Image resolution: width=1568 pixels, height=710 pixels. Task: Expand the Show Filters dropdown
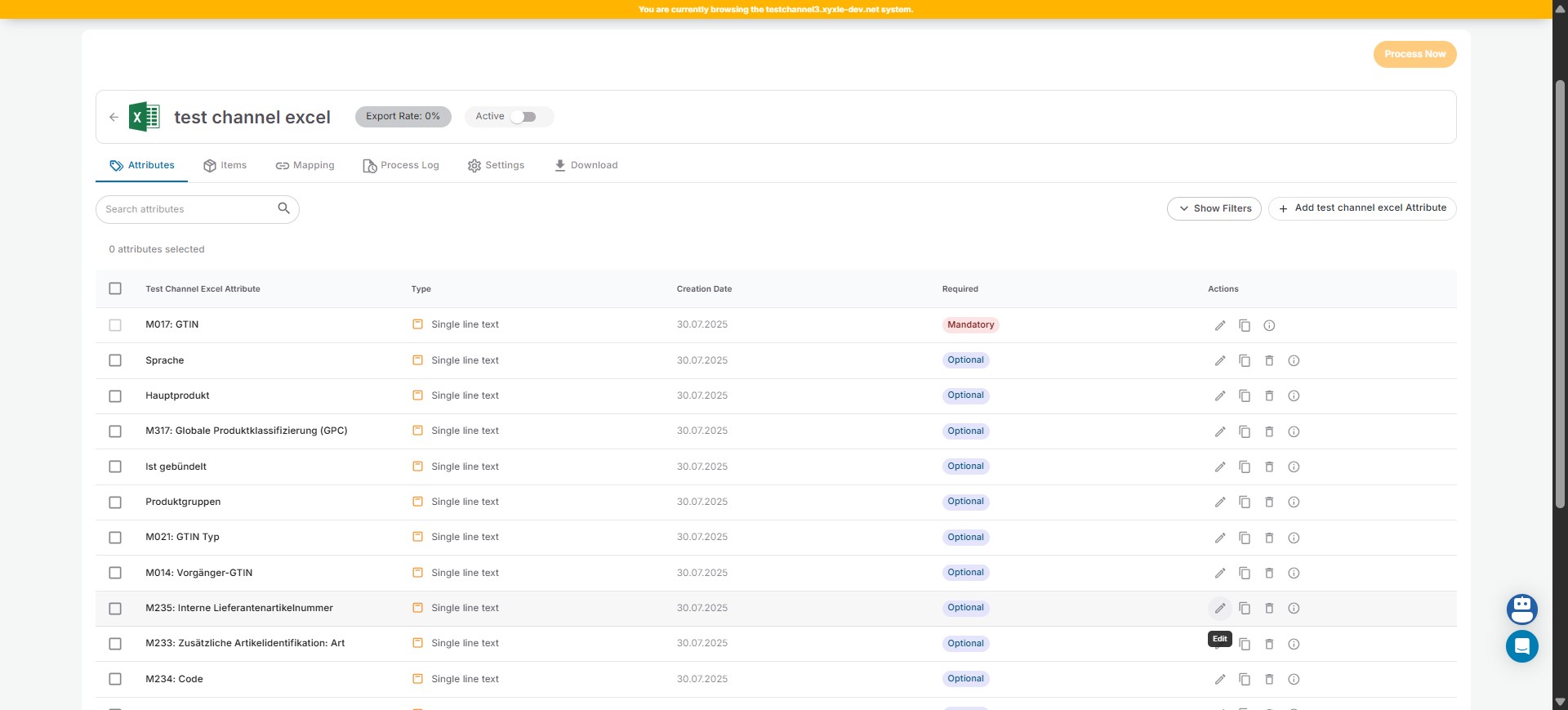coord(1214,208)
